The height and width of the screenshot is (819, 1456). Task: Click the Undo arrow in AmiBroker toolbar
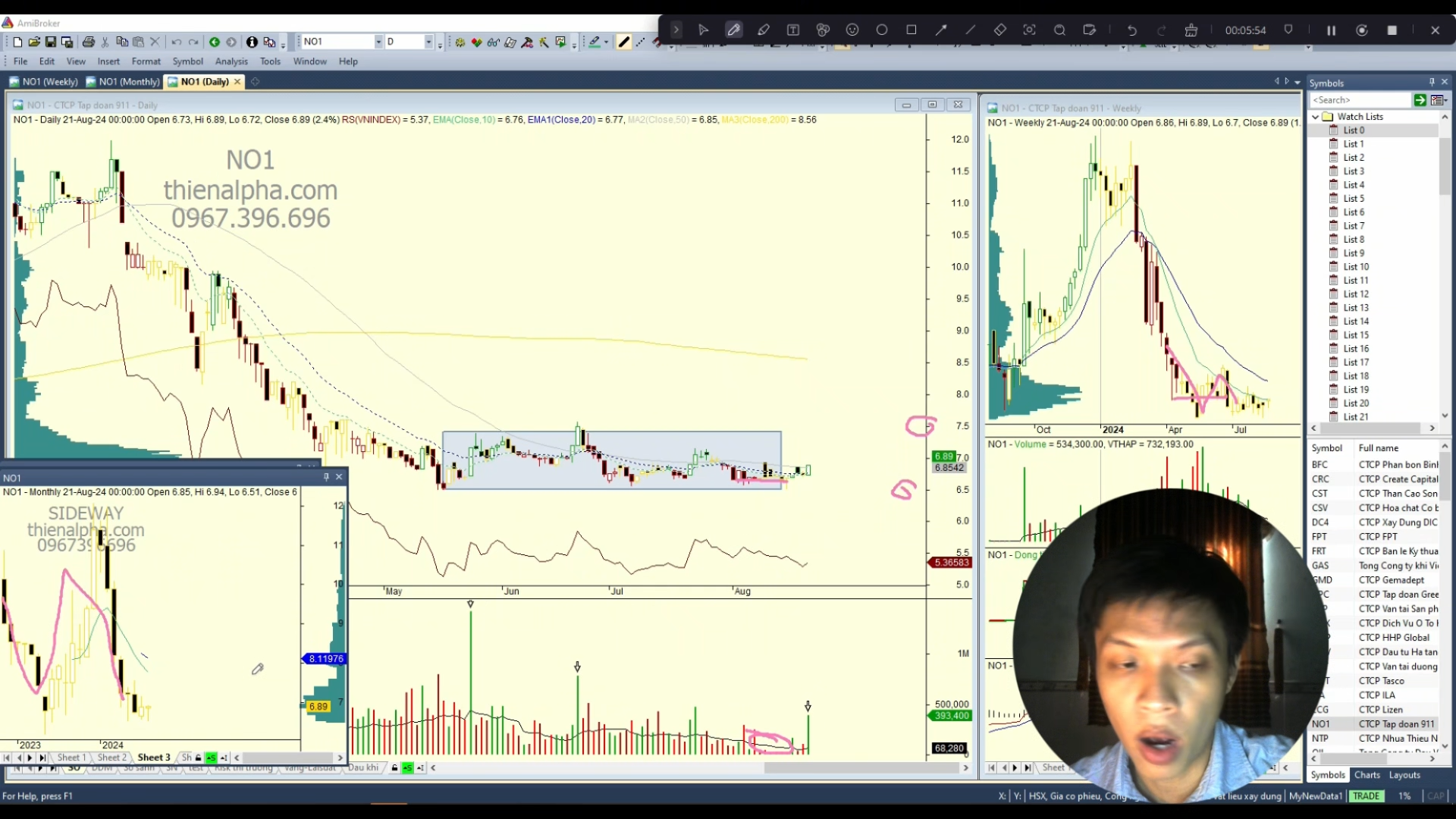pyautogui.click(x=177, y=42)
